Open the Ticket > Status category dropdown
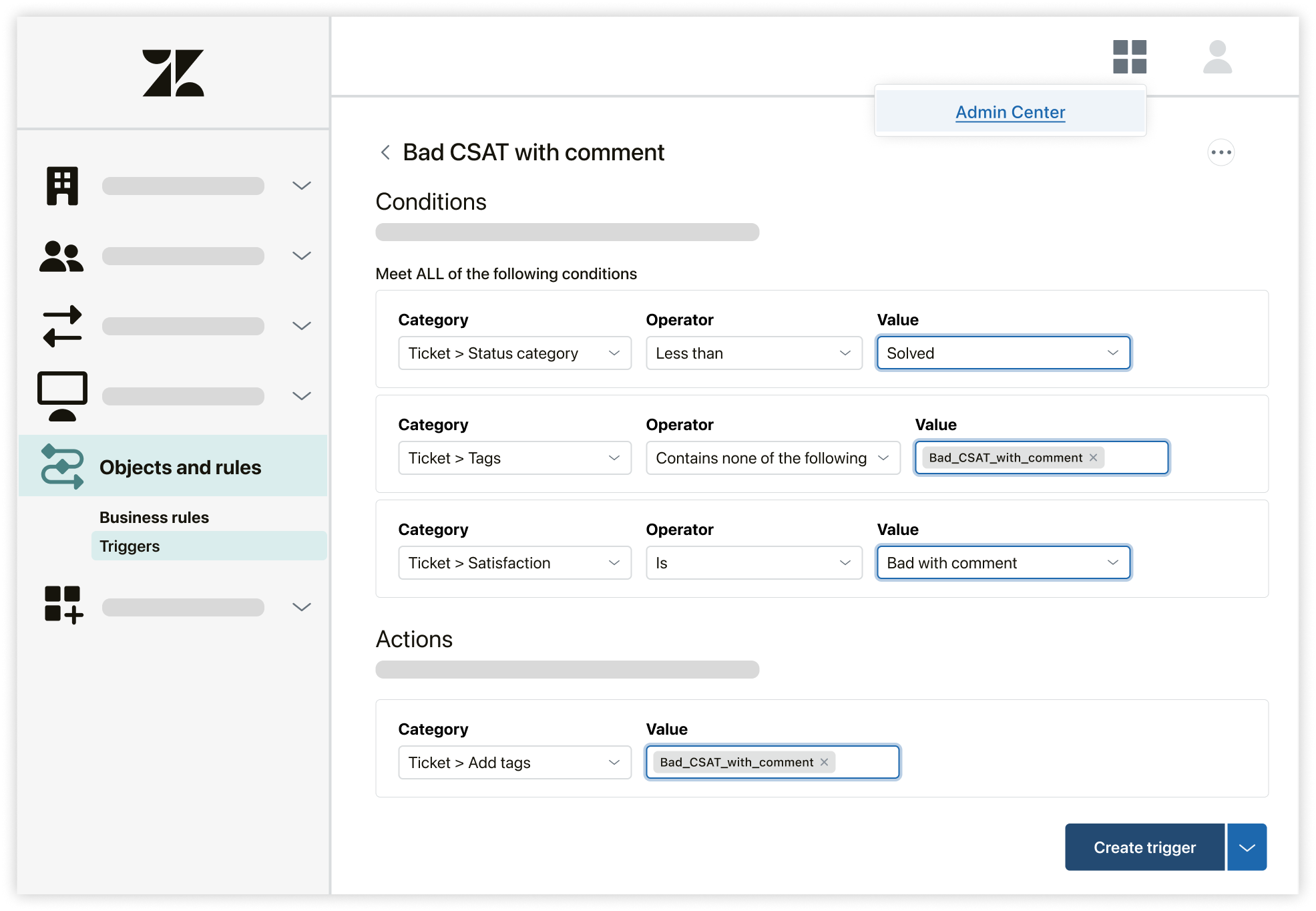 coord(514,353)
